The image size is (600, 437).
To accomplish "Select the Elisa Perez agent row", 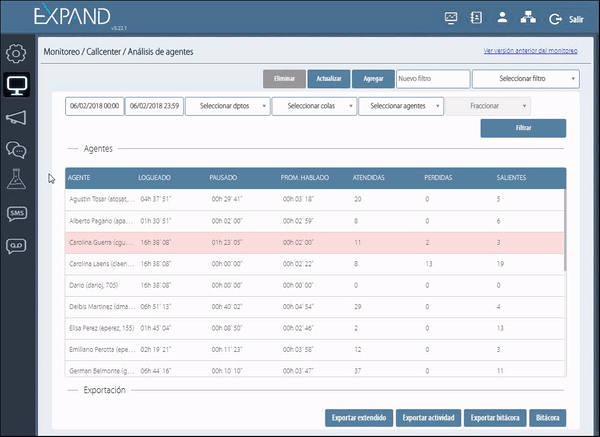I will 314,328.
